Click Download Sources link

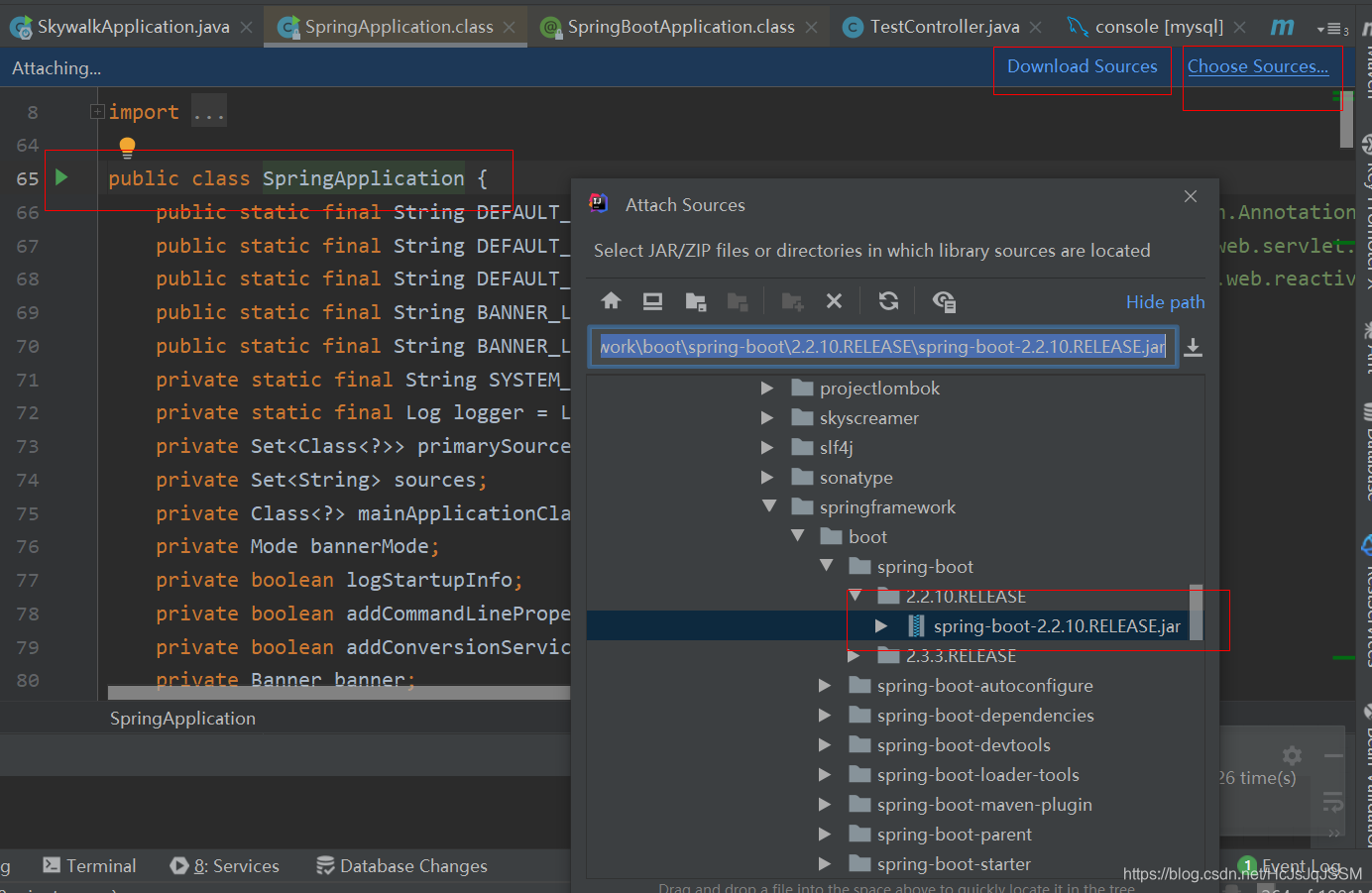(x=1083, y=66)
